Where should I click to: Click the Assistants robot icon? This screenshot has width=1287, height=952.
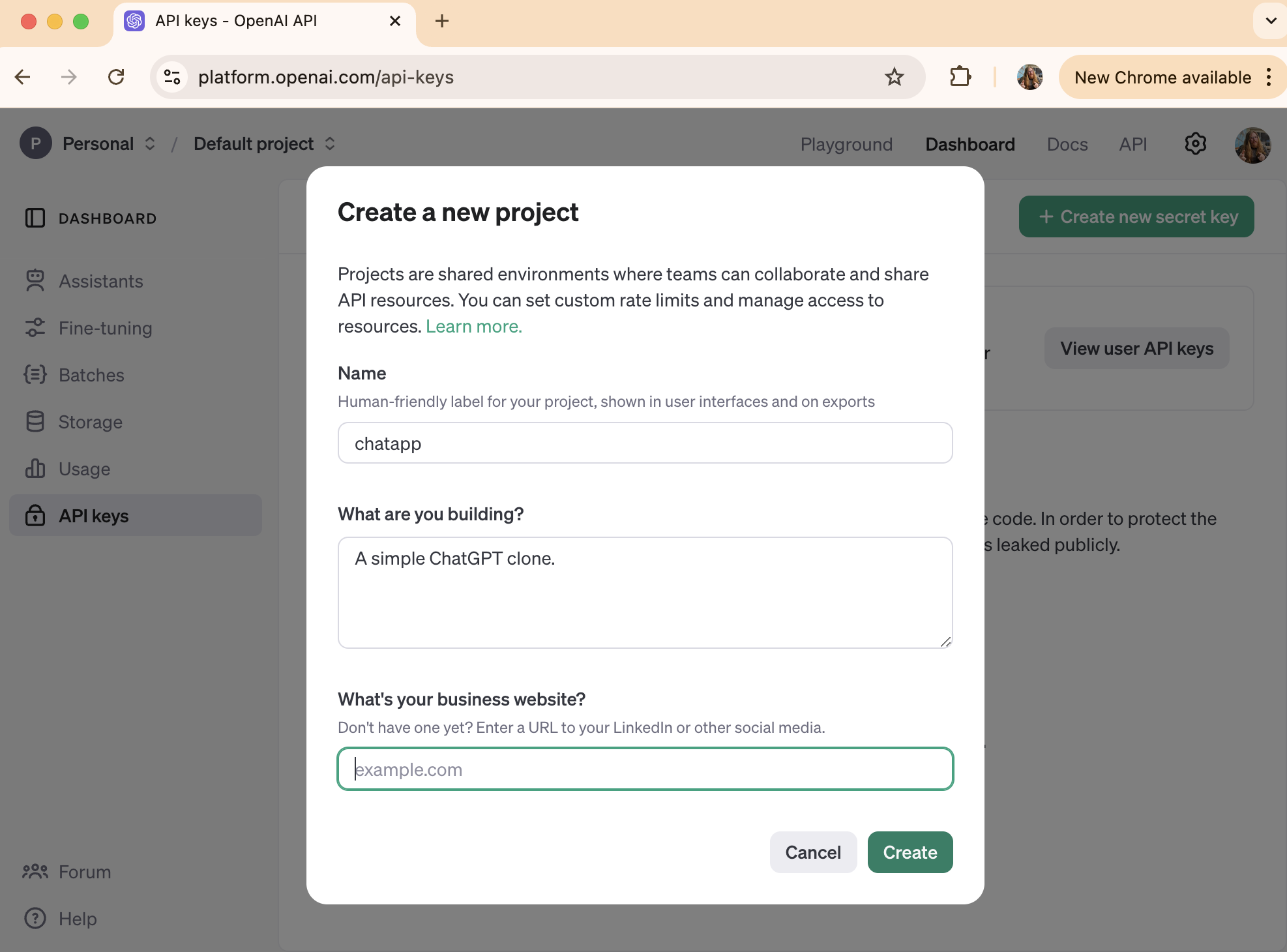tap(35, 281)
